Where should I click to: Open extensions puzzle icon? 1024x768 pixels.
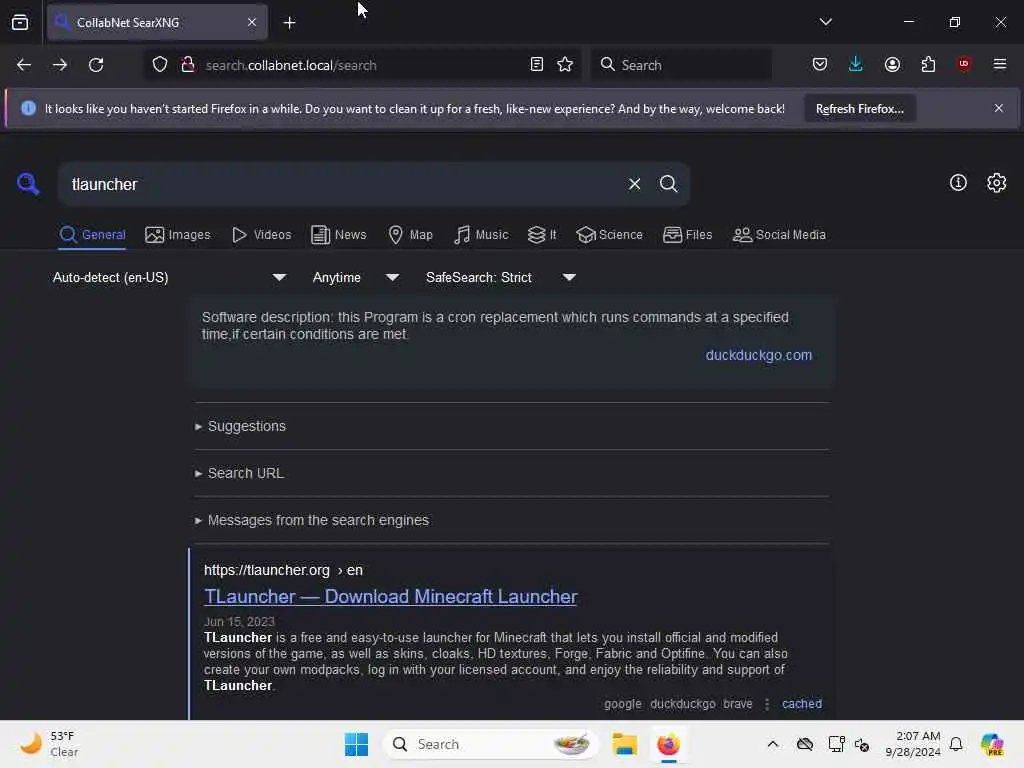click(x=928, y=64)
